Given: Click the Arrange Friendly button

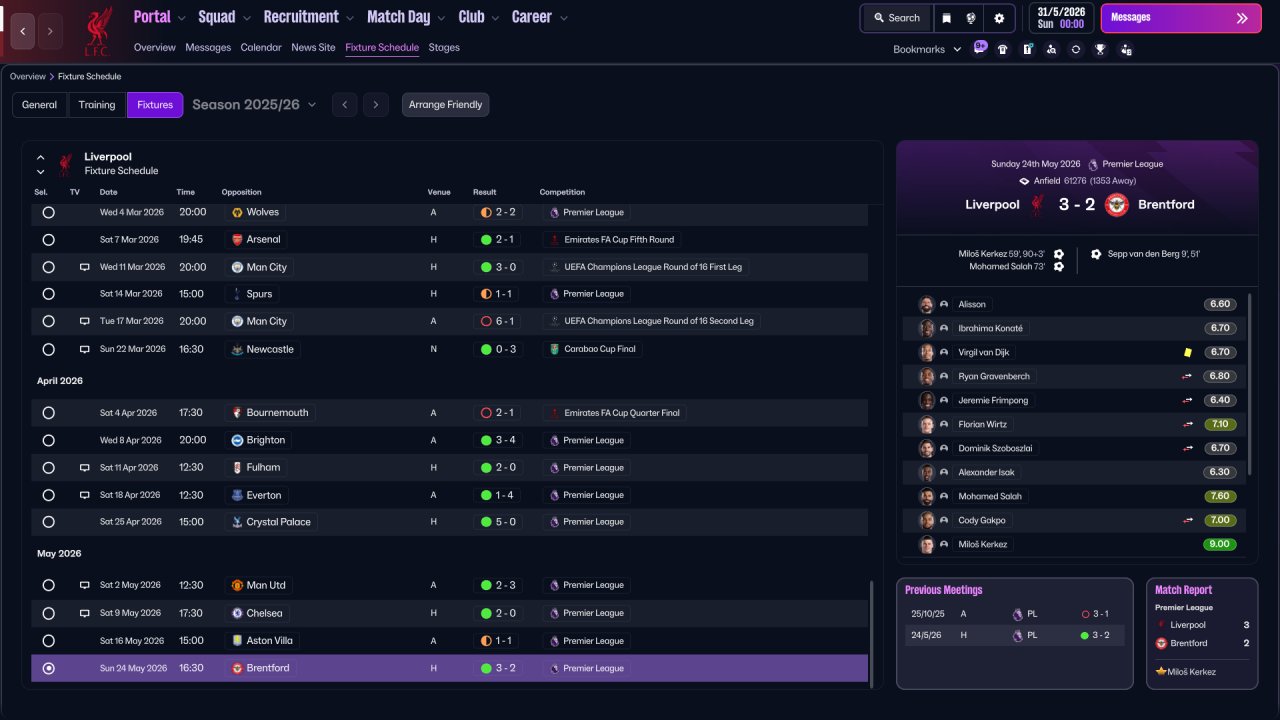Looking at the screenshot, I should (x=446, y=105).
